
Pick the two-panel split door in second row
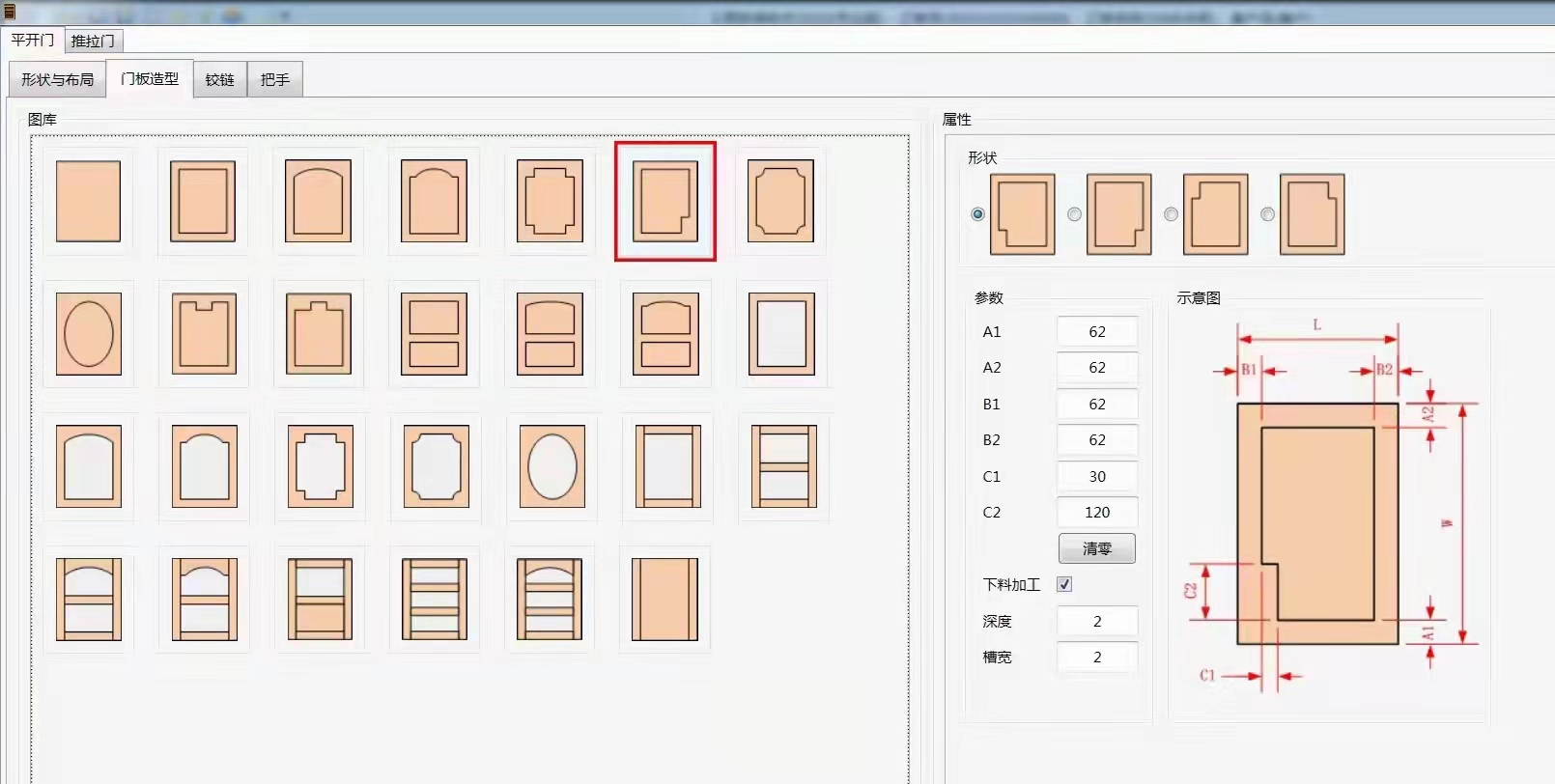coord(434,334)
